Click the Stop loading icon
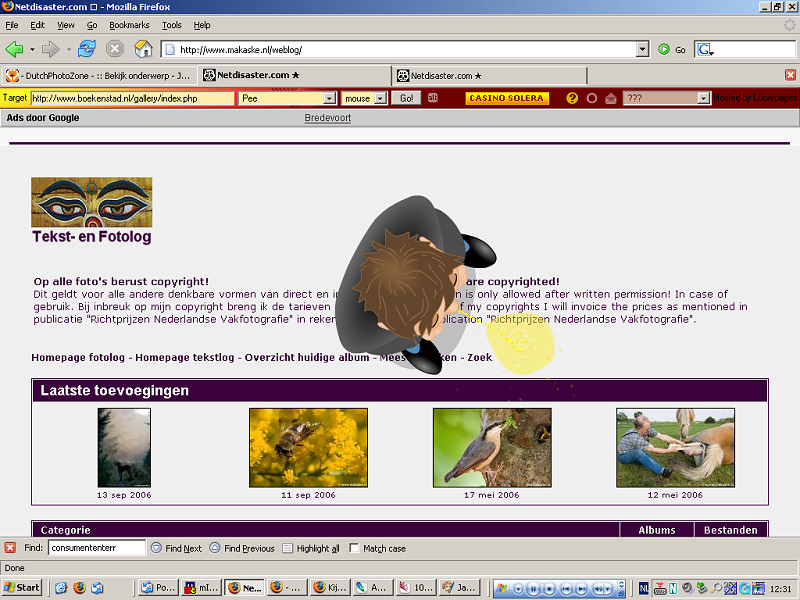800x600 pixels. [x=115, y=49]
